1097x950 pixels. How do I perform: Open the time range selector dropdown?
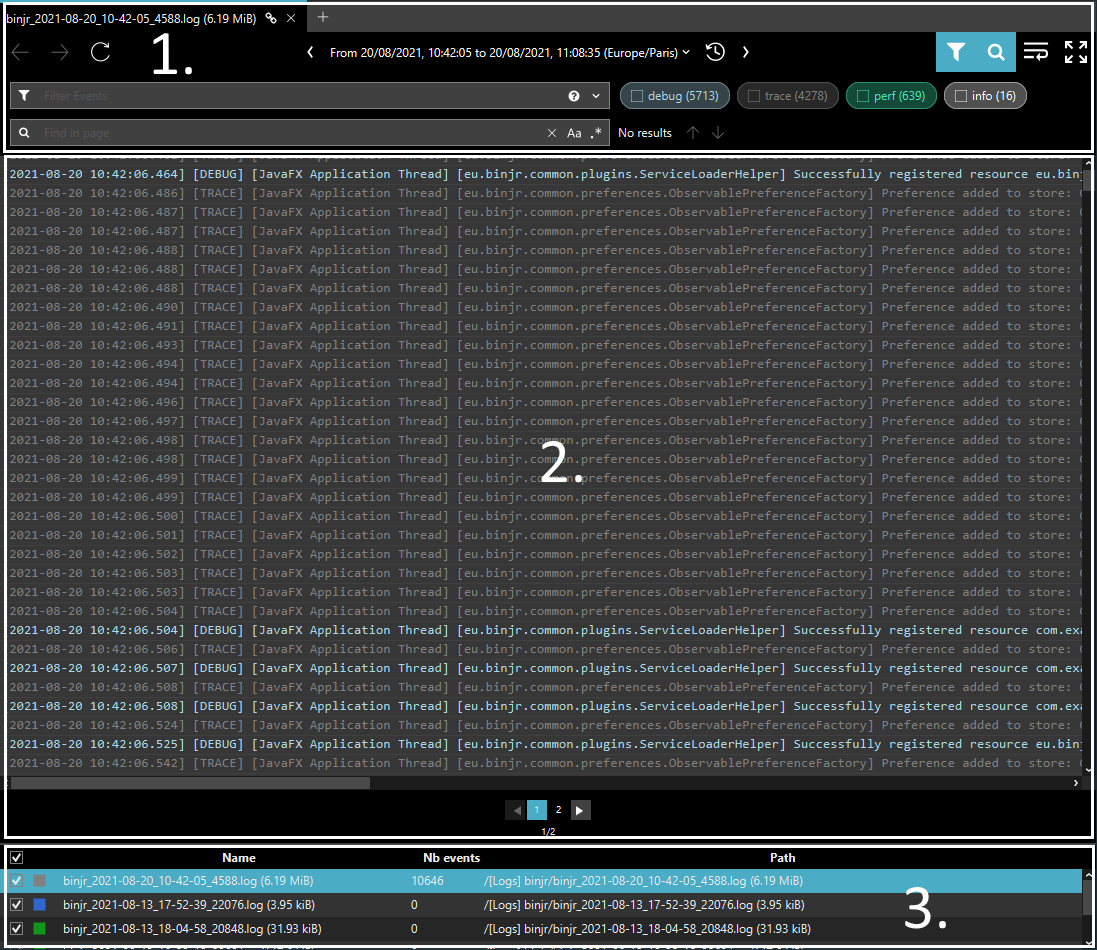(510, 52)
